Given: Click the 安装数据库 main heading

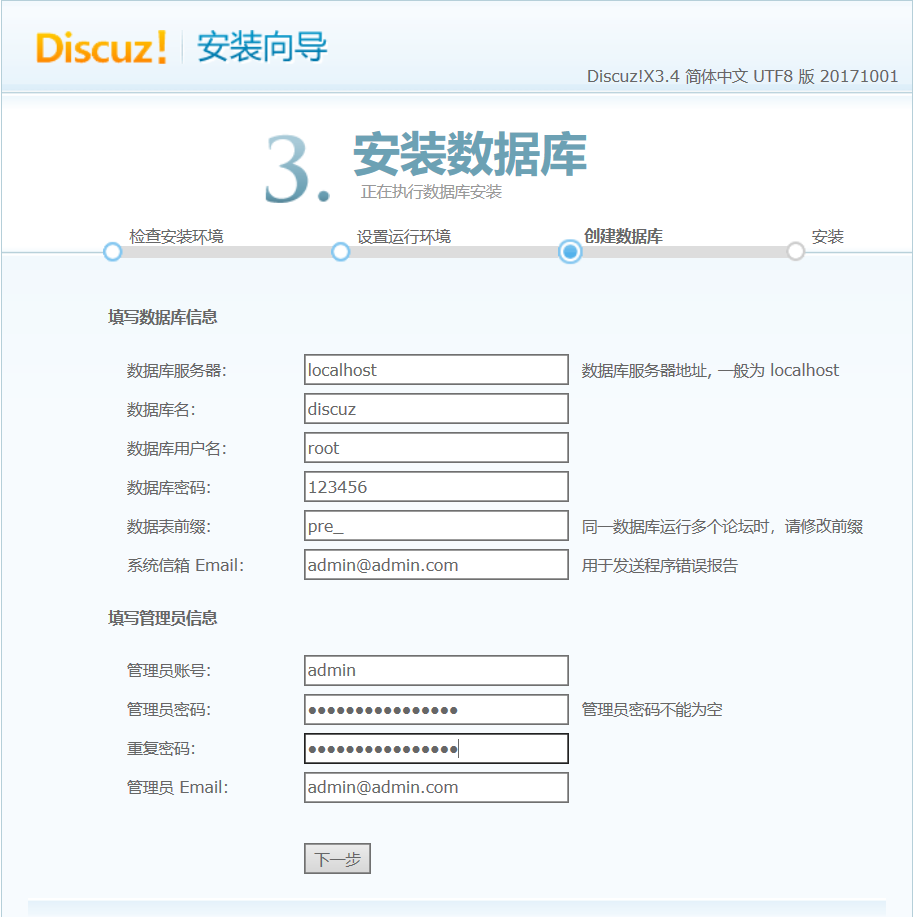Looking at the screenshot, I should coord(470,154).
